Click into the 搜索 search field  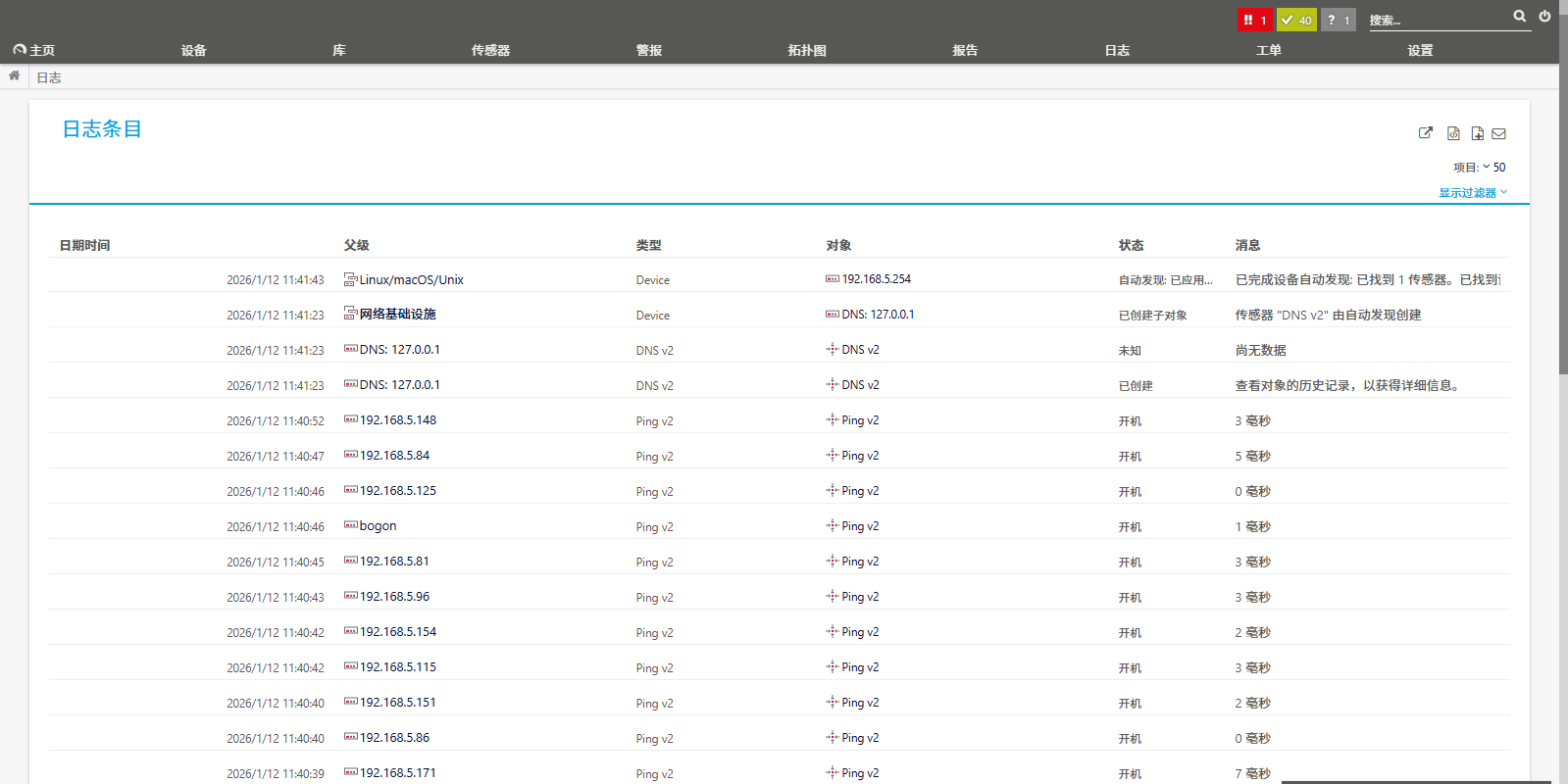click(1437, 20)
